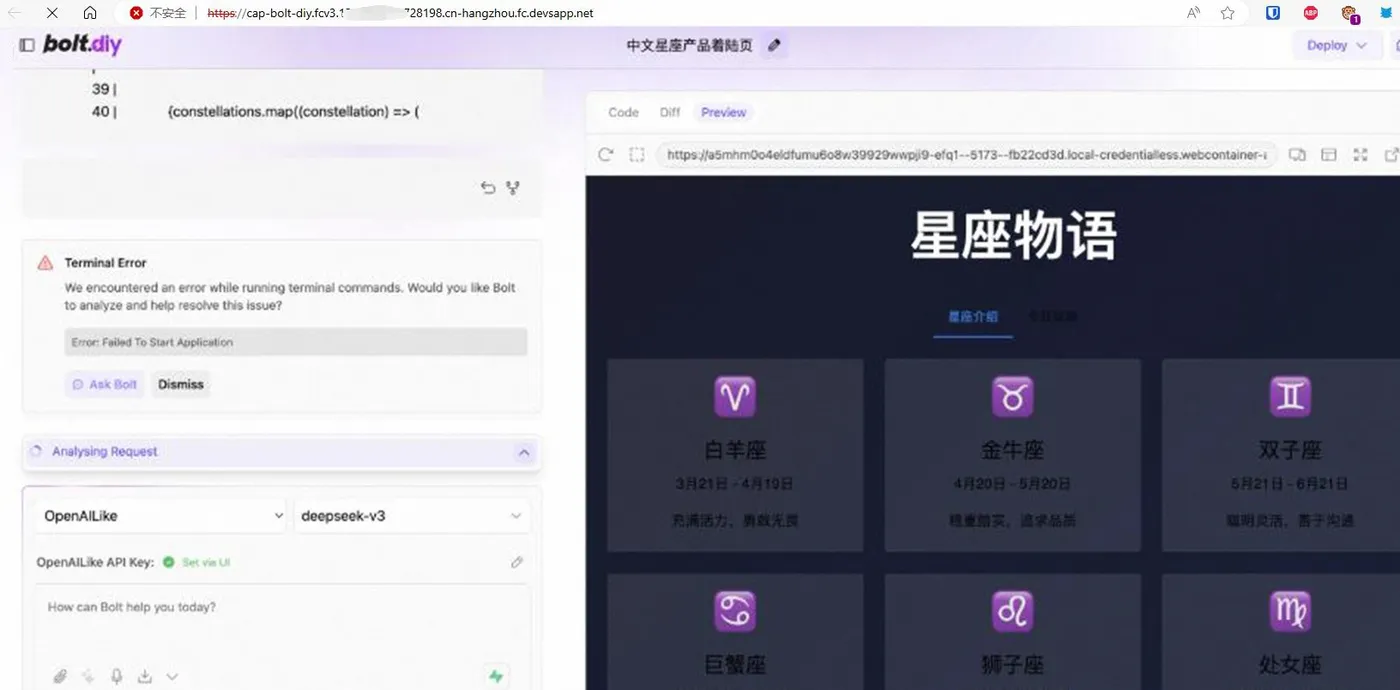Click the 处女座 Virgo card icon

coord(1290,612)
